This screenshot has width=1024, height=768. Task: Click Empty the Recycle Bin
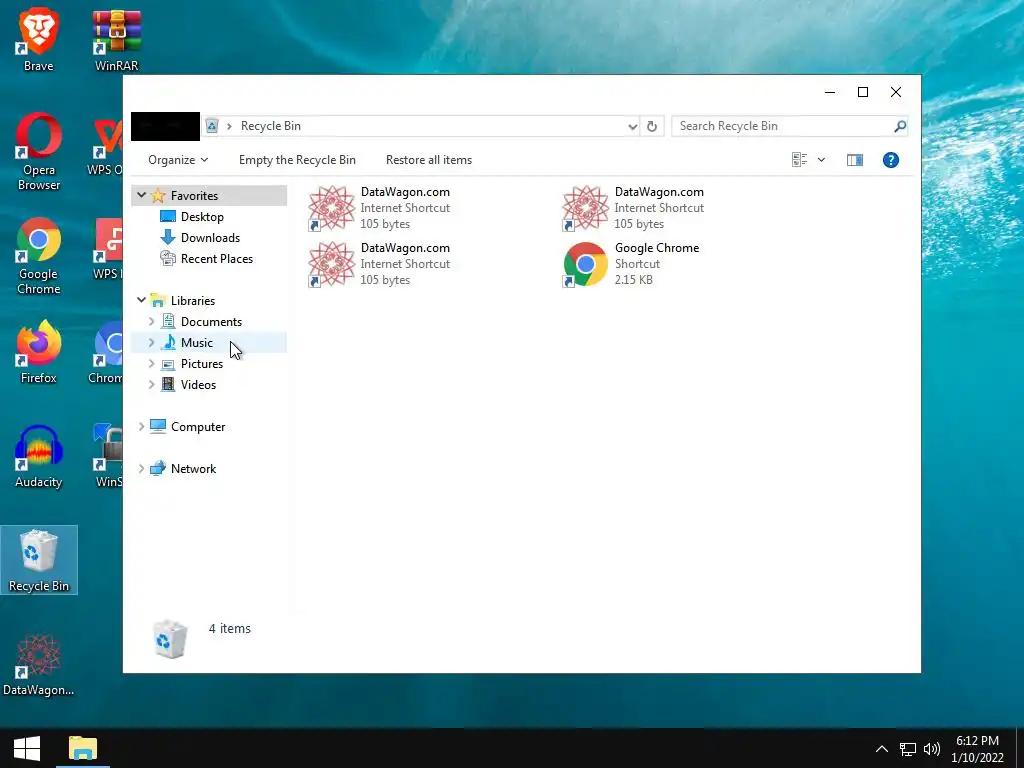[x=297, y=160]
